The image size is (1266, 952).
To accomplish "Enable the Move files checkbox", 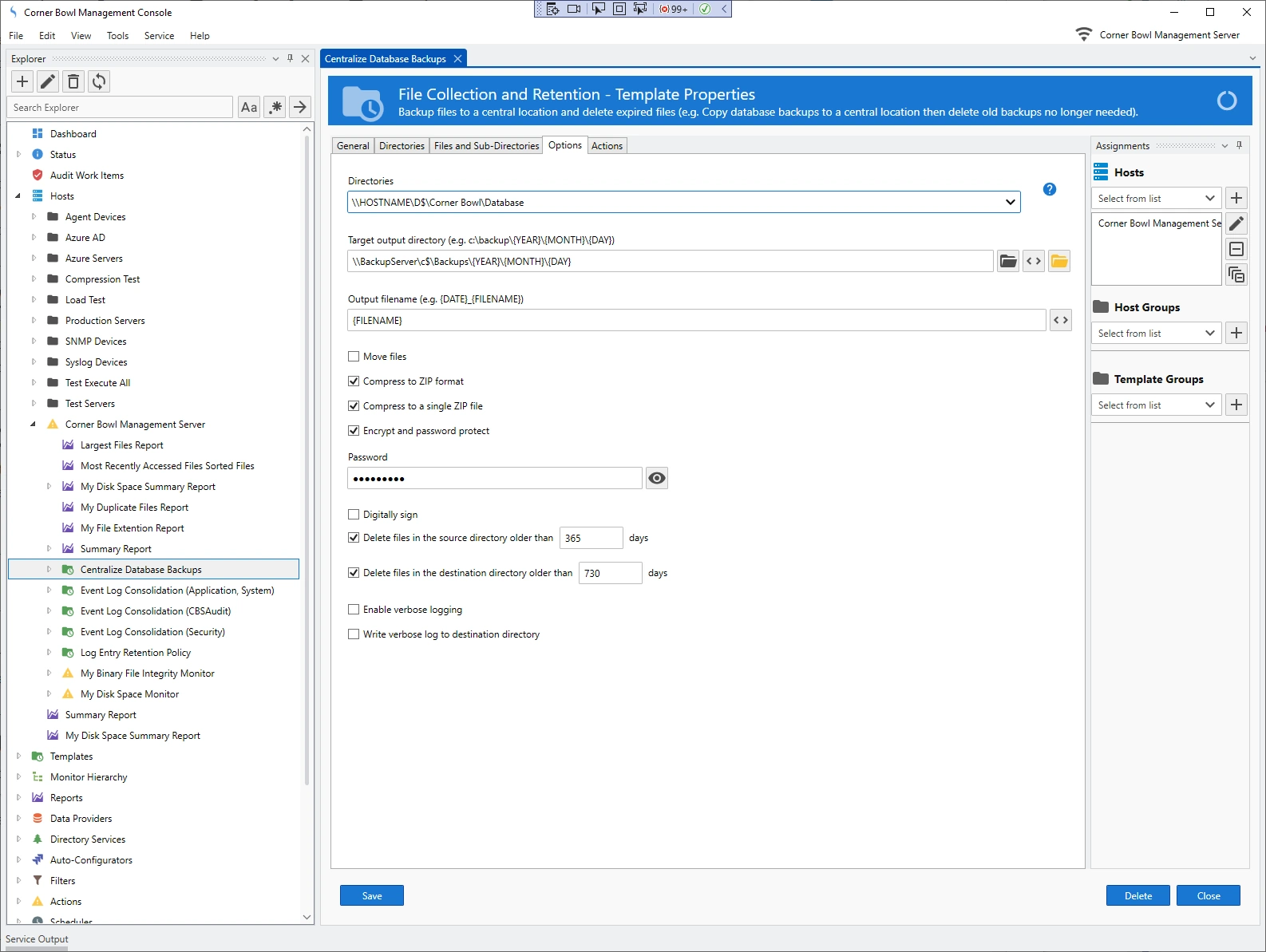I will 354,357.
